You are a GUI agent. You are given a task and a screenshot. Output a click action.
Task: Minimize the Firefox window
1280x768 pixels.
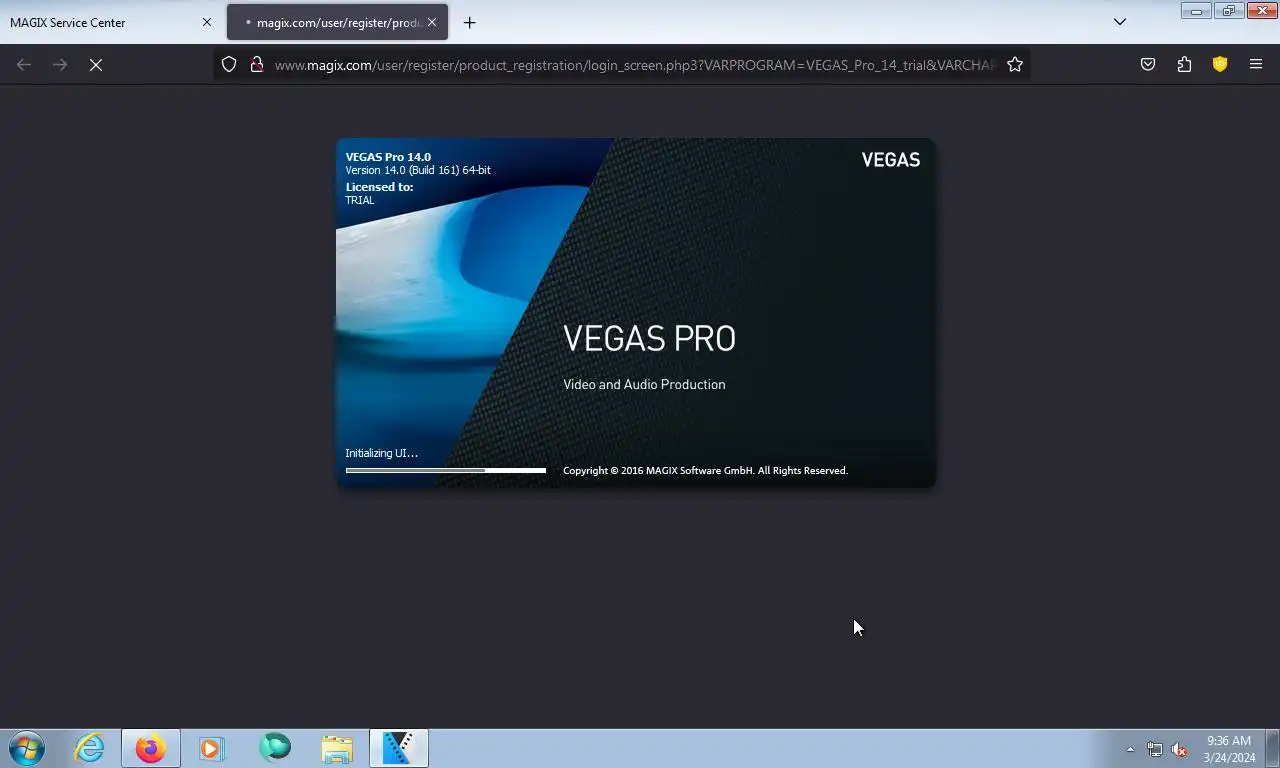[1196, 11]
